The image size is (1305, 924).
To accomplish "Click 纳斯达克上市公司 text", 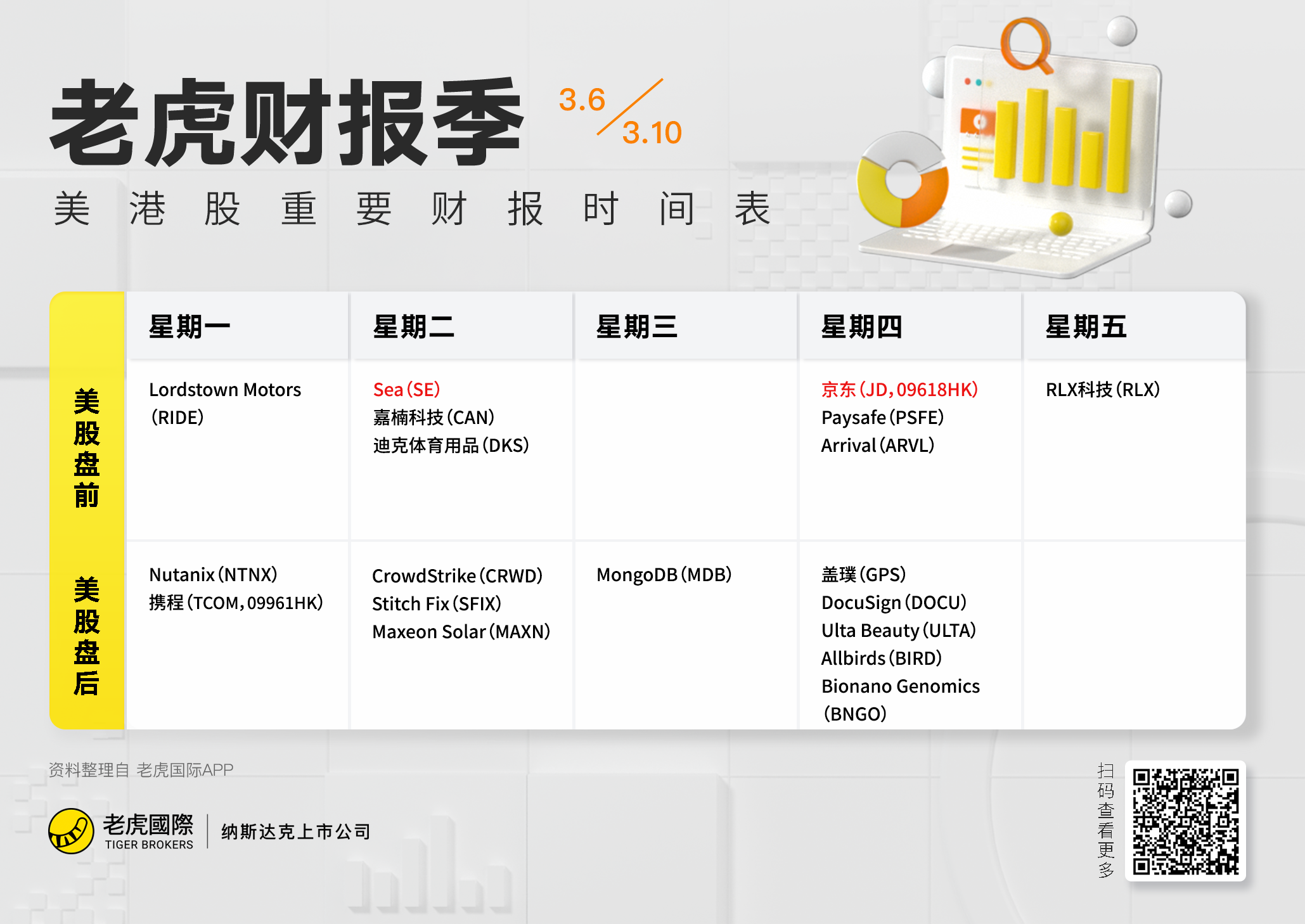I will click(x=295, y=831).
